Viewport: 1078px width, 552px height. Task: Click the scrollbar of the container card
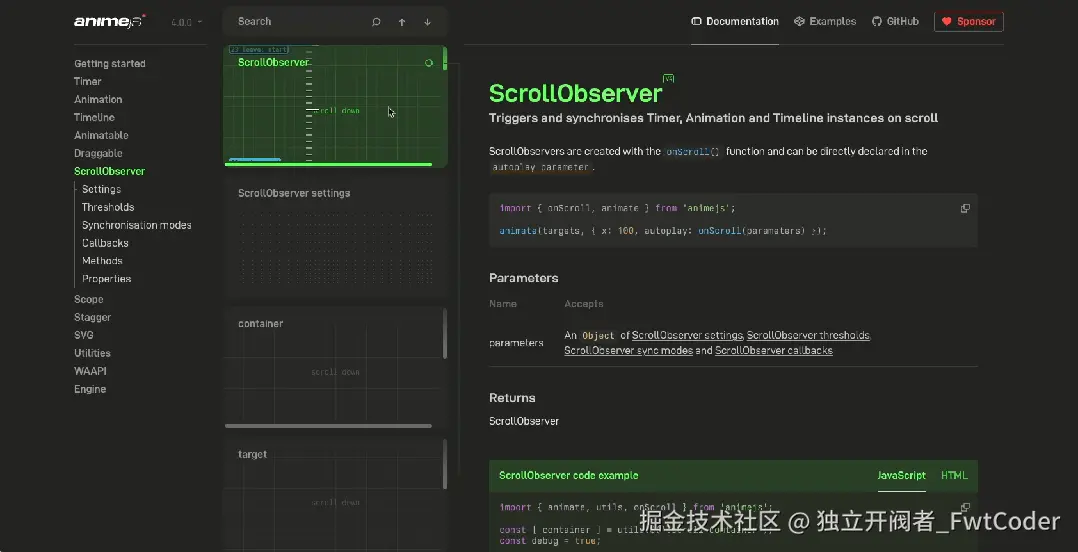(x=445, y=334)
